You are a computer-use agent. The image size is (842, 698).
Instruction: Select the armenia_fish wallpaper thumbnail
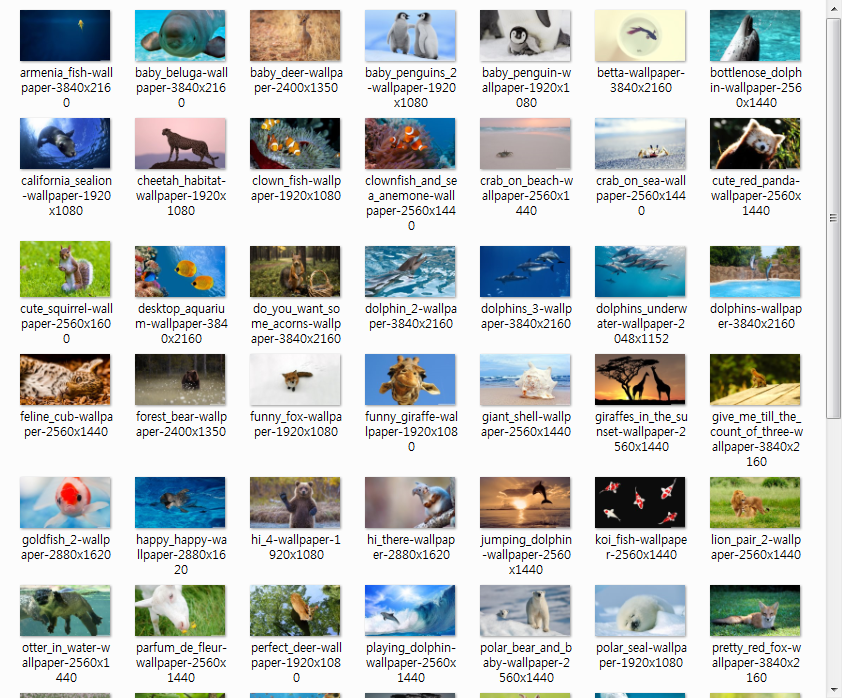(65, 35)
